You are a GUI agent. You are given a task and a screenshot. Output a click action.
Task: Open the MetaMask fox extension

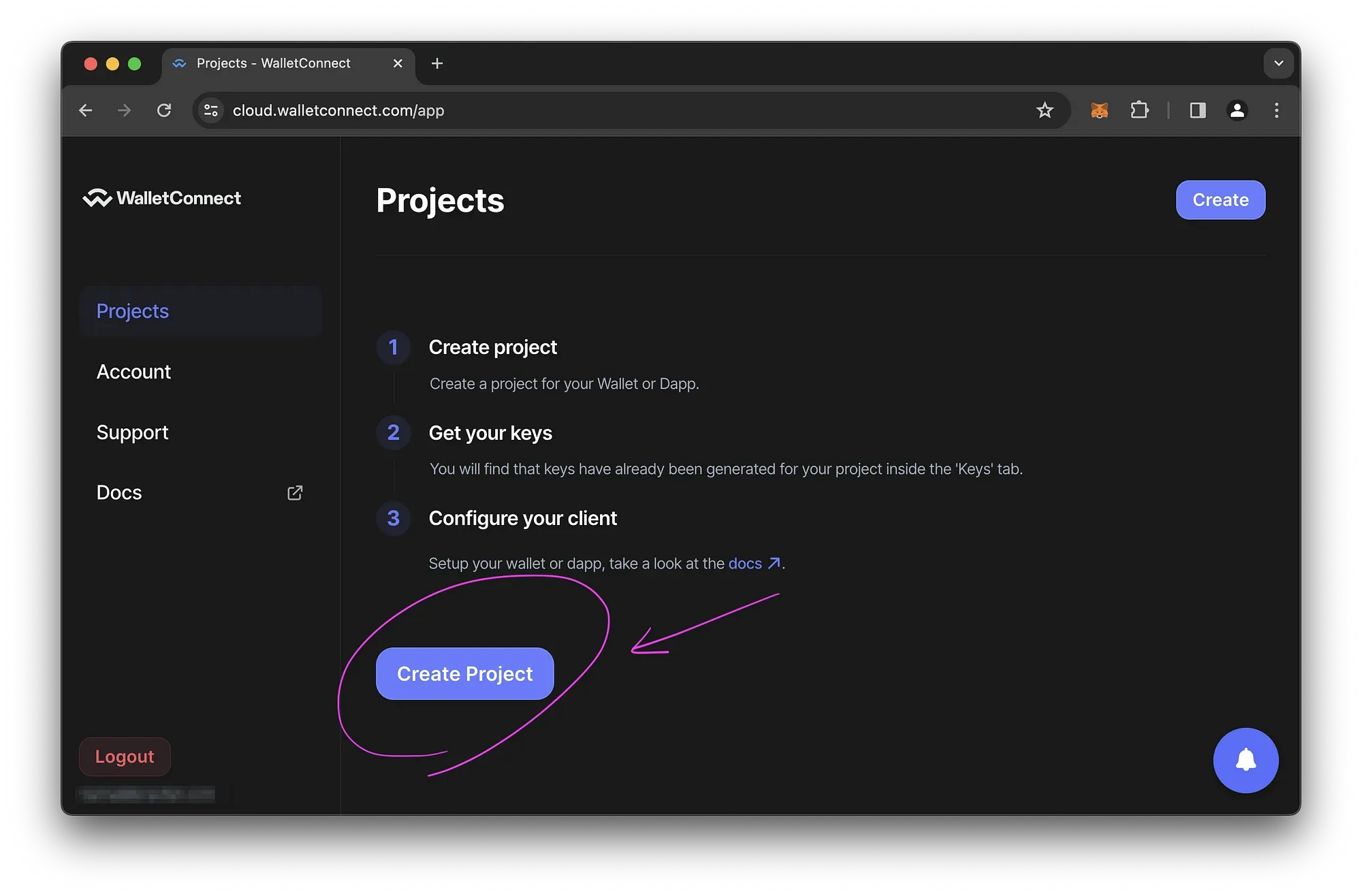pos(1099,110)
